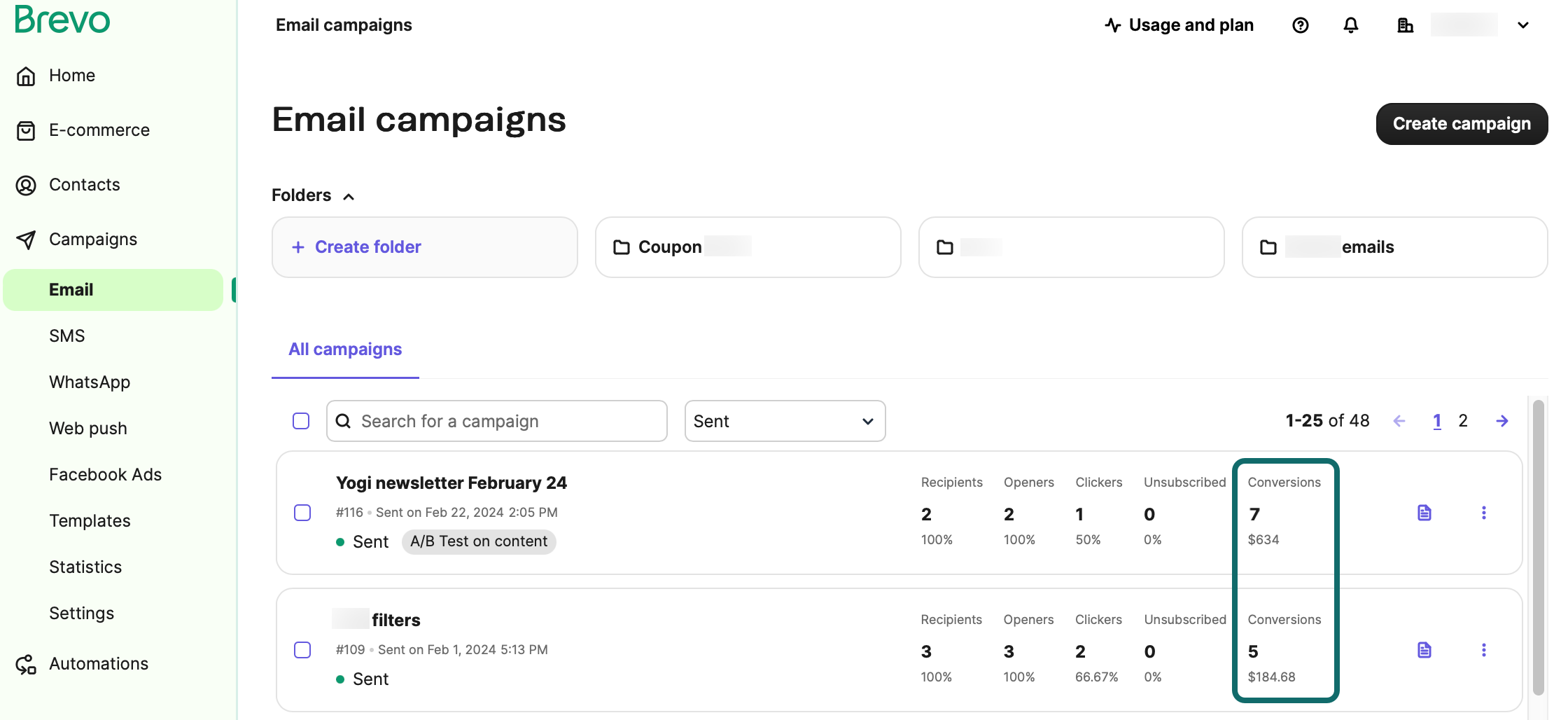This screenshot has width=1568, height=720.
Task: Click the Search for a campaign field
Action: 497,421
